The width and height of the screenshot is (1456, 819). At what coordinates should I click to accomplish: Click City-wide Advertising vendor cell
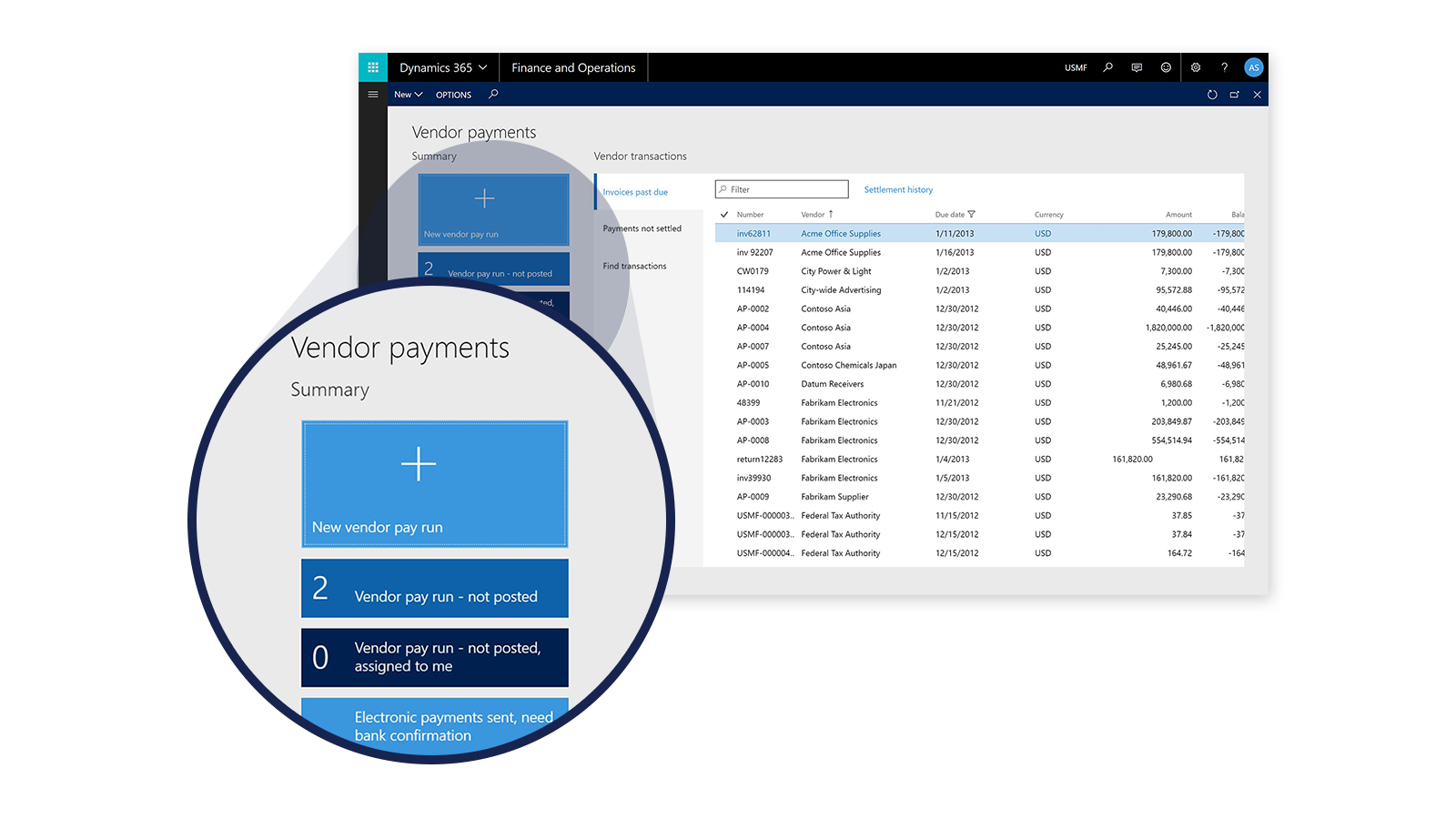point(841,290)
